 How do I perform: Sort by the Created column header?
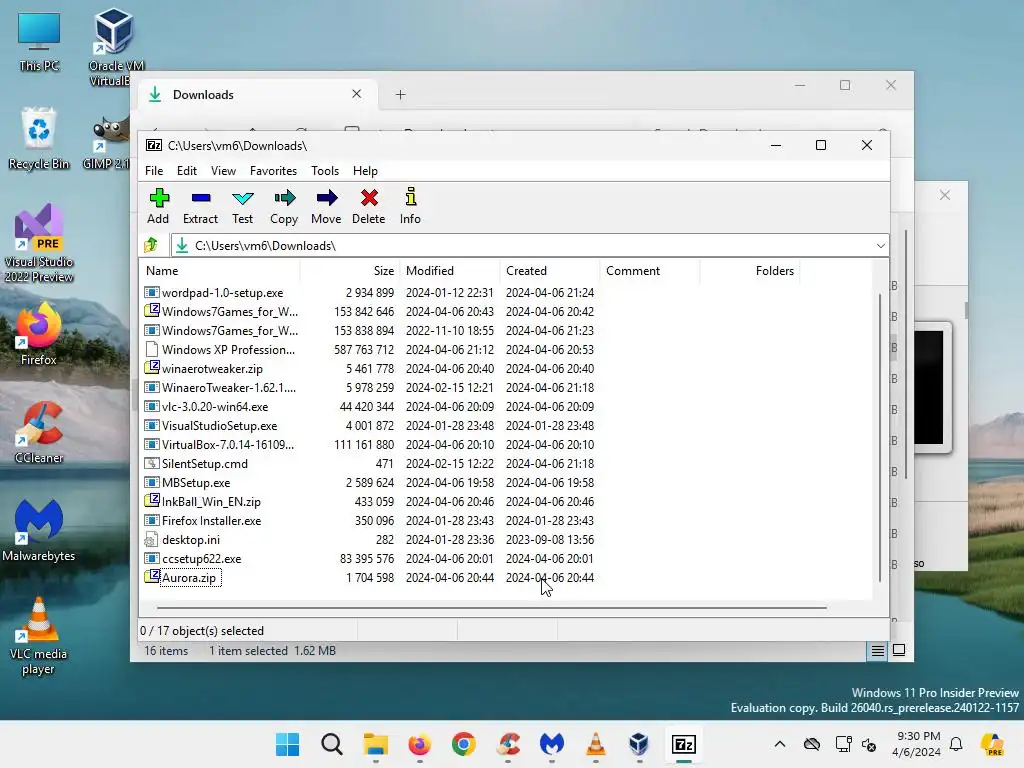pyautogui.click(x=550, y=270)
